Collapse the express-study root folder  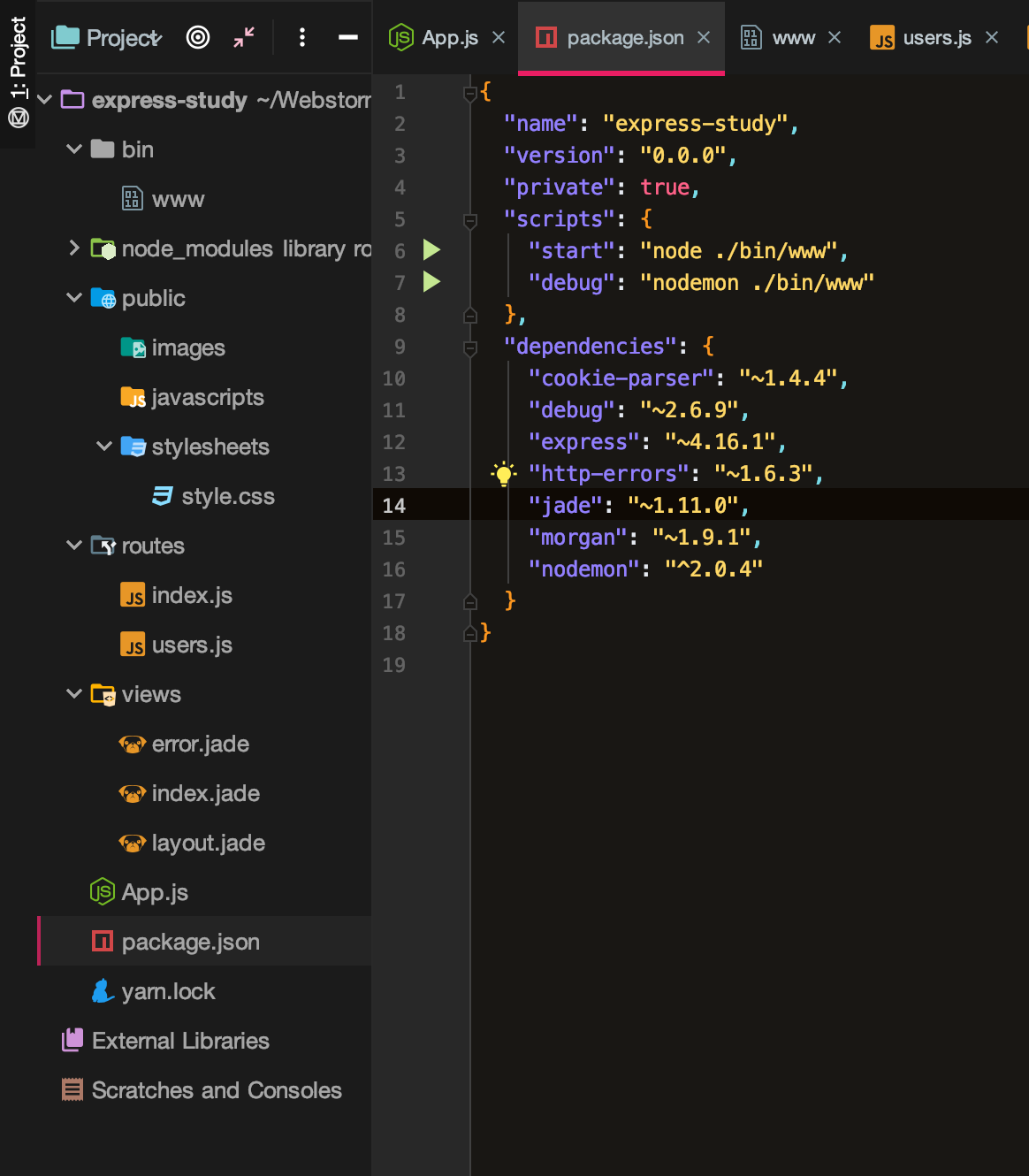tap(44, 100)
